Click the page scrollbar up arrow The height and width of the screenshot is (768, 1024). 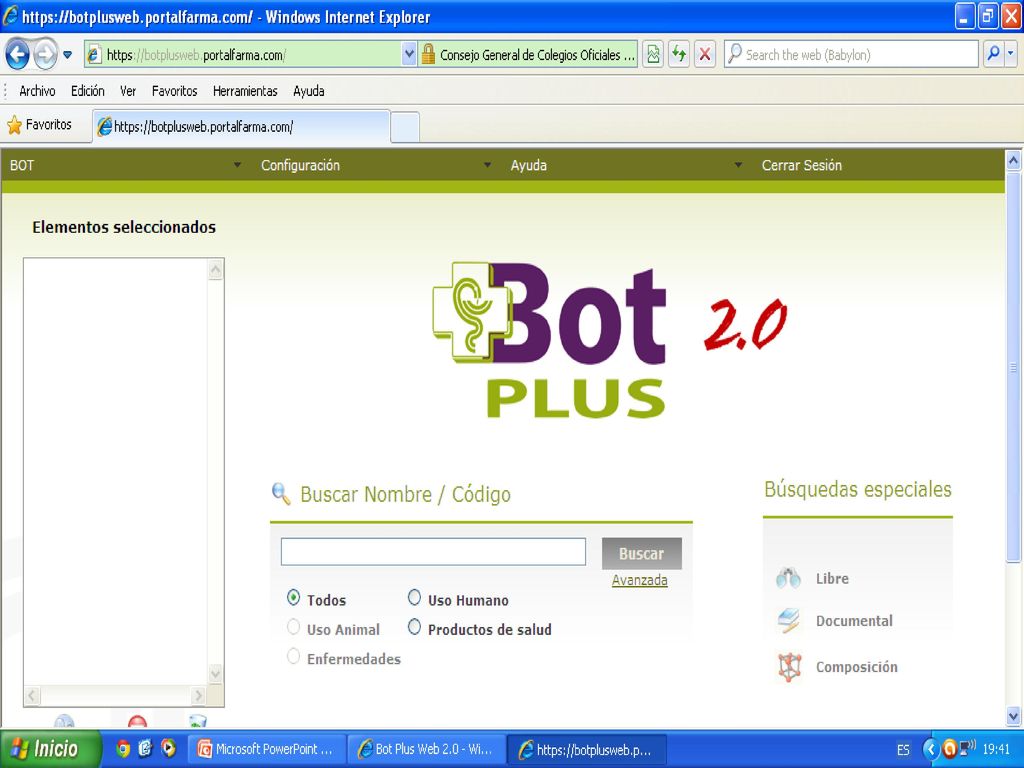click(x=1014, y=160)
